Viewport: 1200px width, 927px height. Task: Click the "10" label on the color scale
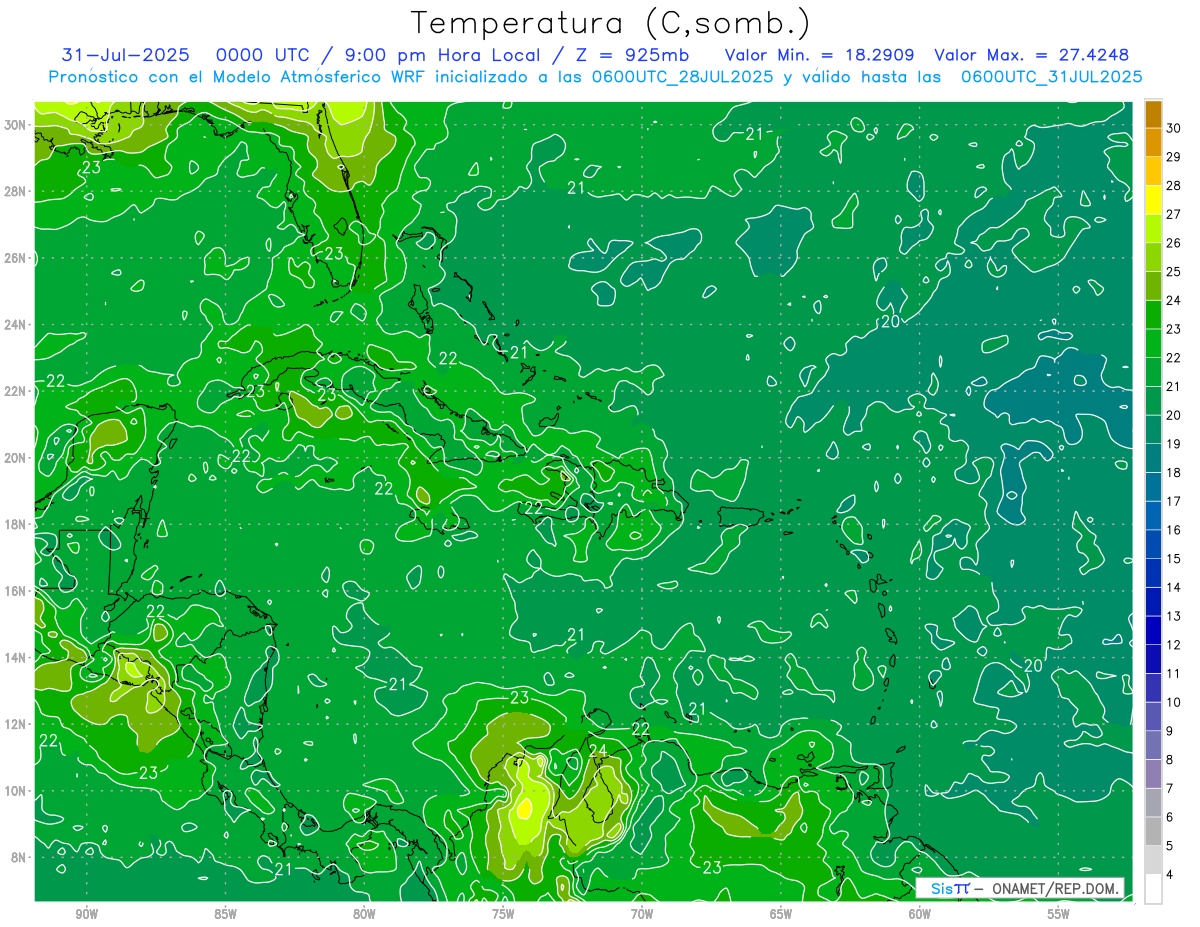click(1173, 702)
